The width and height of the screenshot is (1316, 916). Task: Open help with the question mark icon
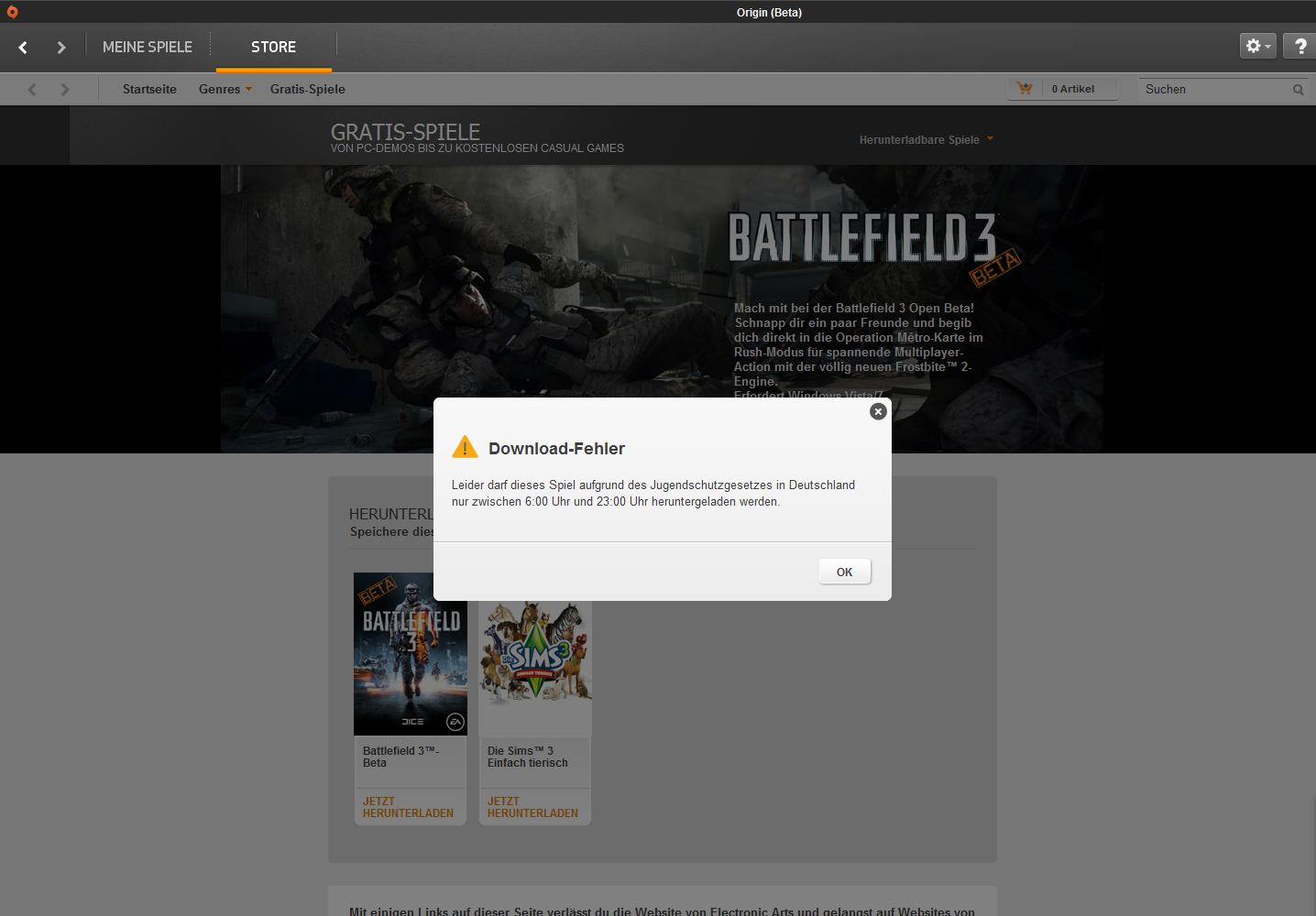pyautogui.click(x=1300, y=46)
